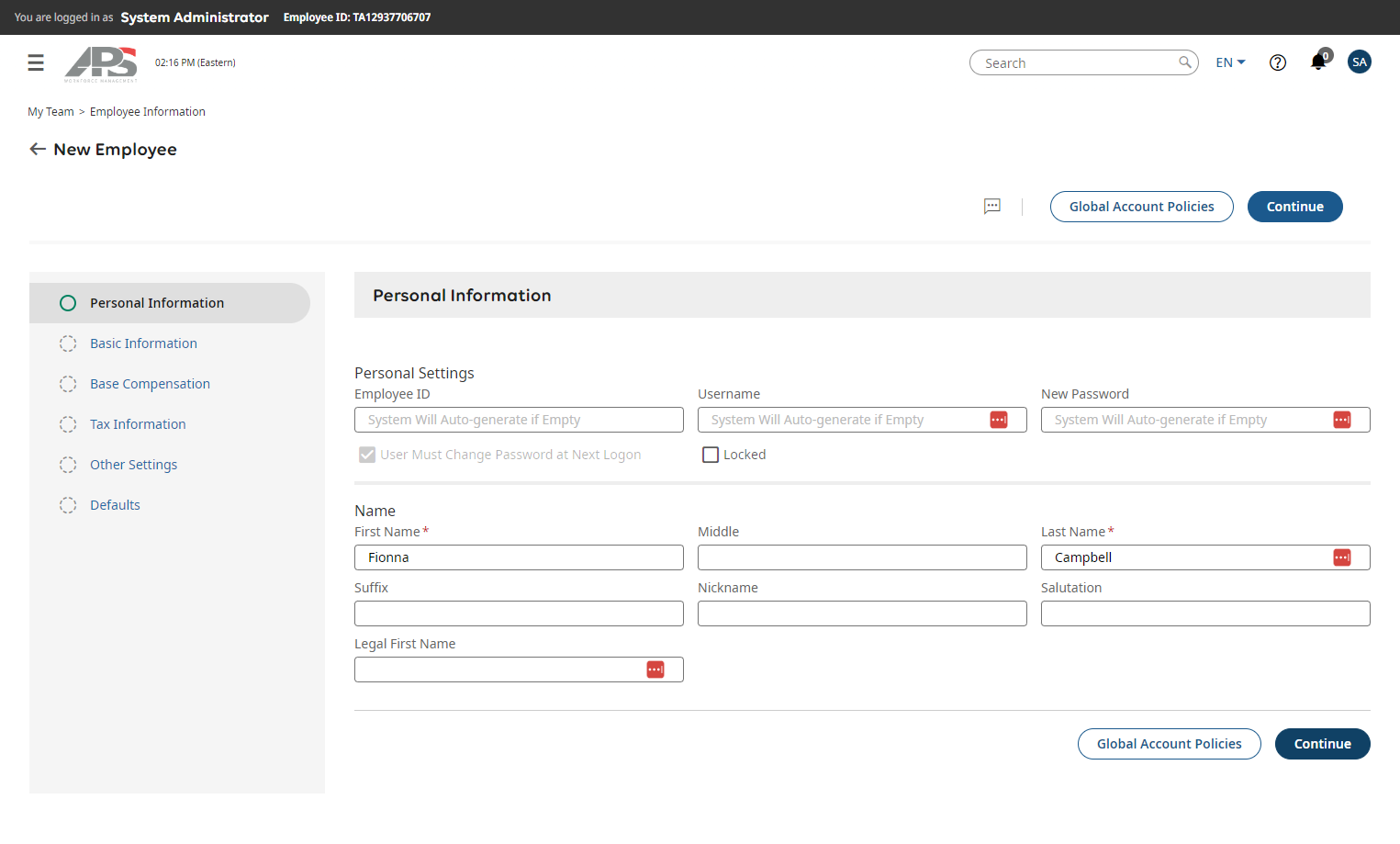This screenshot has height=844, width=1400.
Task: Open bottom Global Account Policies button
Action: pos(1169,744)
